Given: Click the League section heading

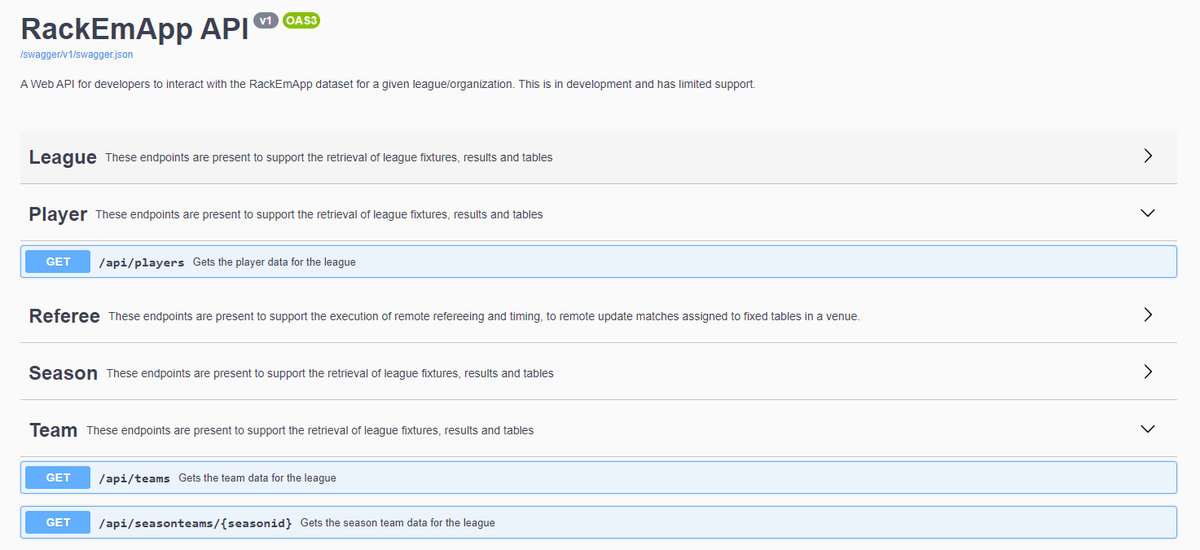Looking at the screenshot, I should [x=63, y=157].
